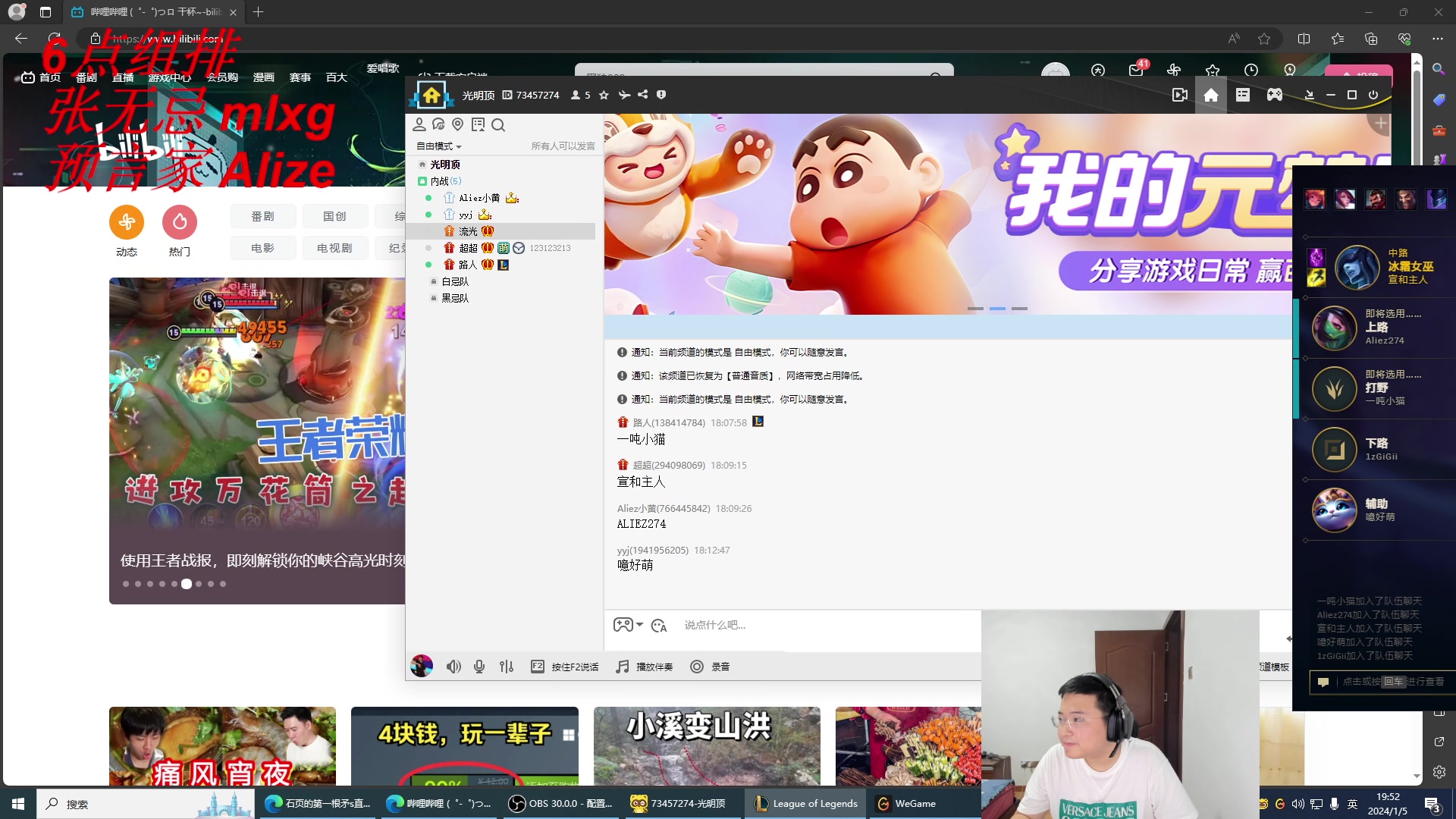Select the 光明顶 root channel
Image resolution: width=1456 pixels, height=819 pixels.
pos(444,165)
